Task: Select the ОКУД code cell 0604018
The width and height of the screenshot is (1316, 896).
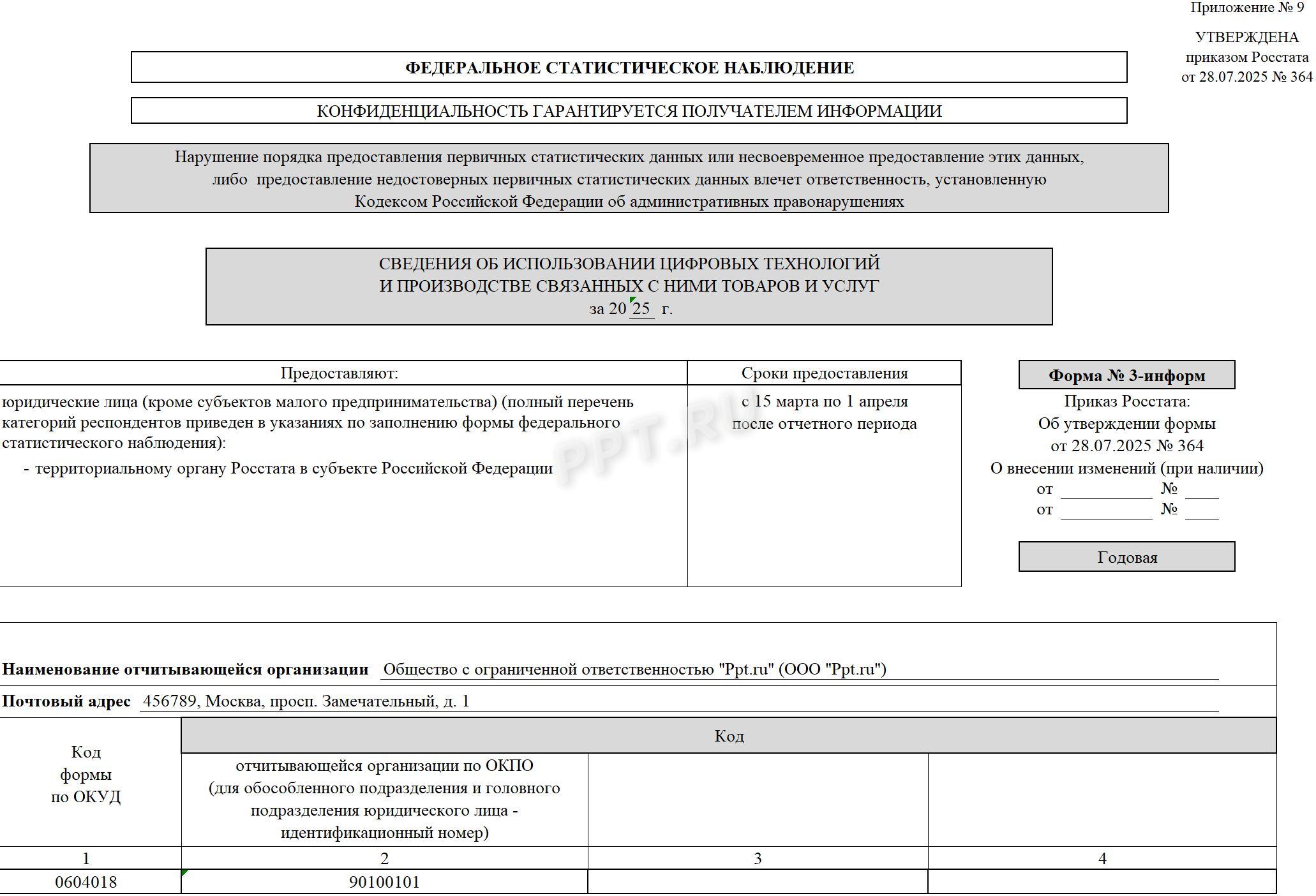Action: [86, 882]
